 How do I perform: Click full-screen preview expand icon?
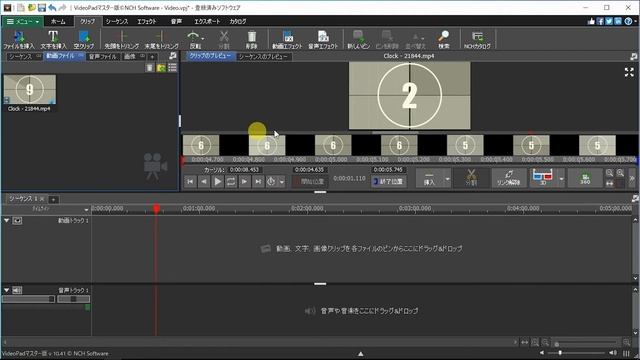coord(629,72)
